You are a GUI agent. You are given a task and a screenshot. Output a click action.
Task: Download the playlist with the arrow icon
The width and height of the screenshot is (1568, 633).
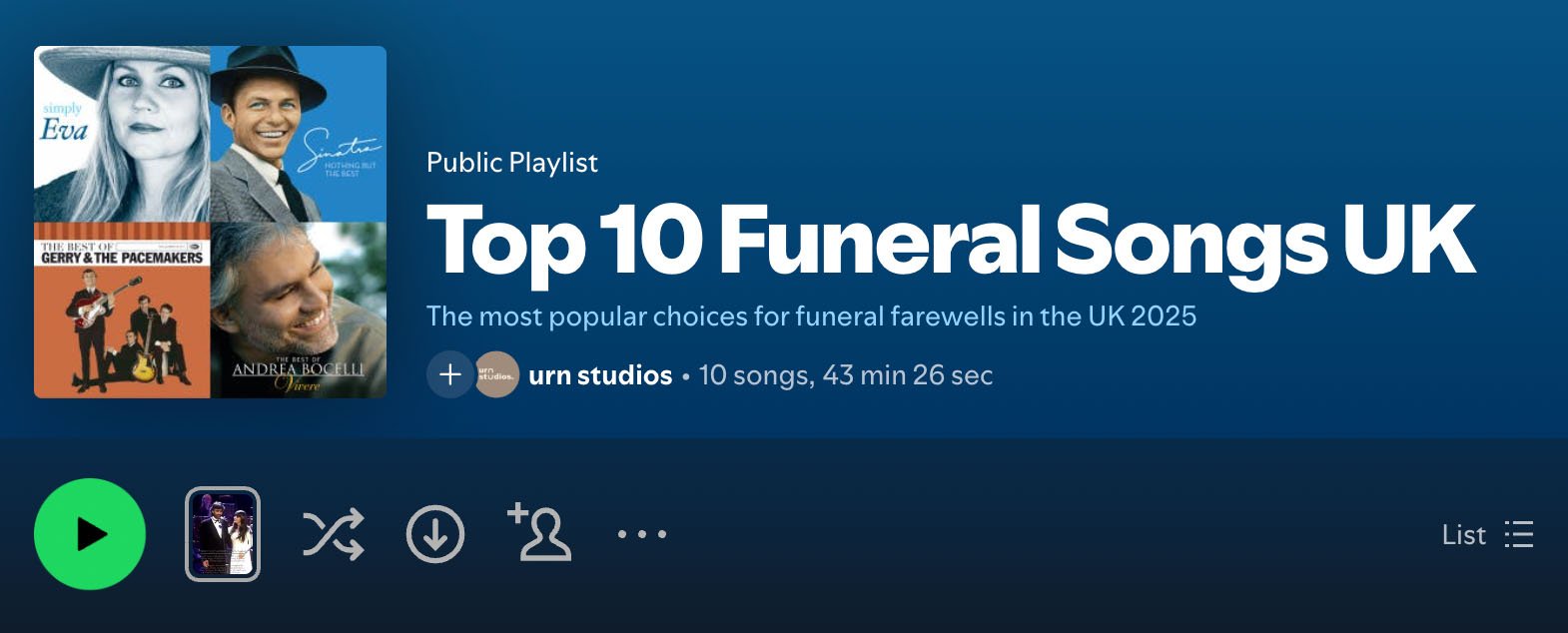click(435, 534)
